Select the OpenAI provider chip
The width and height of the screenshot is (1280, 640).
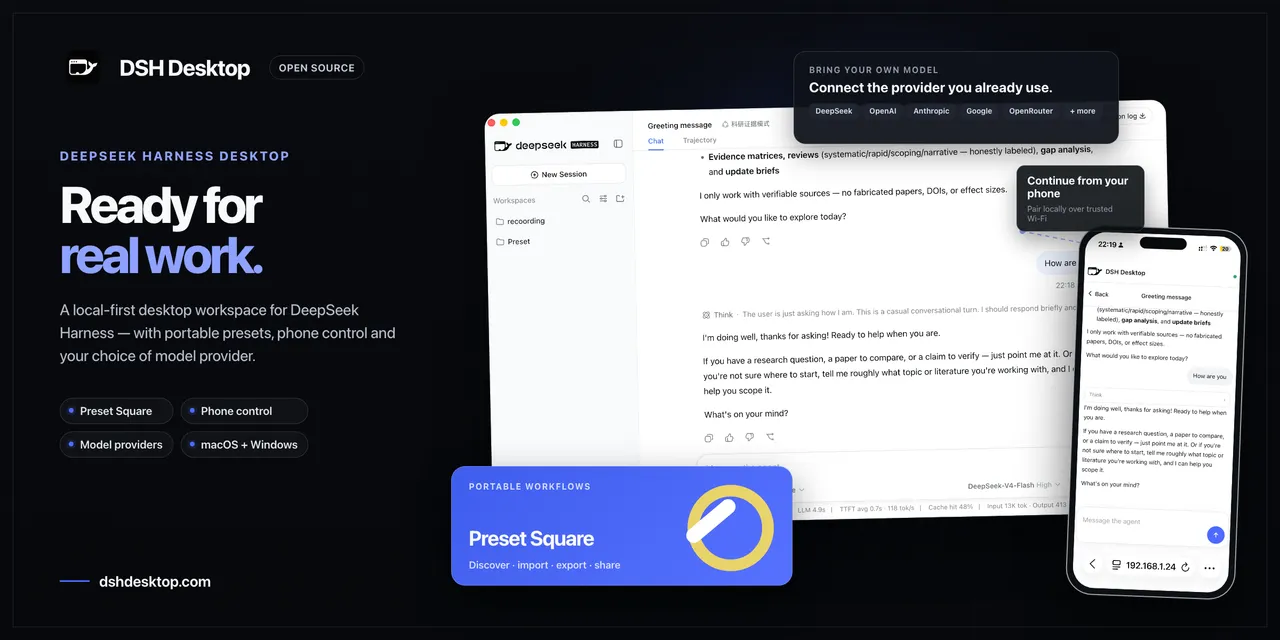[883, 111]
